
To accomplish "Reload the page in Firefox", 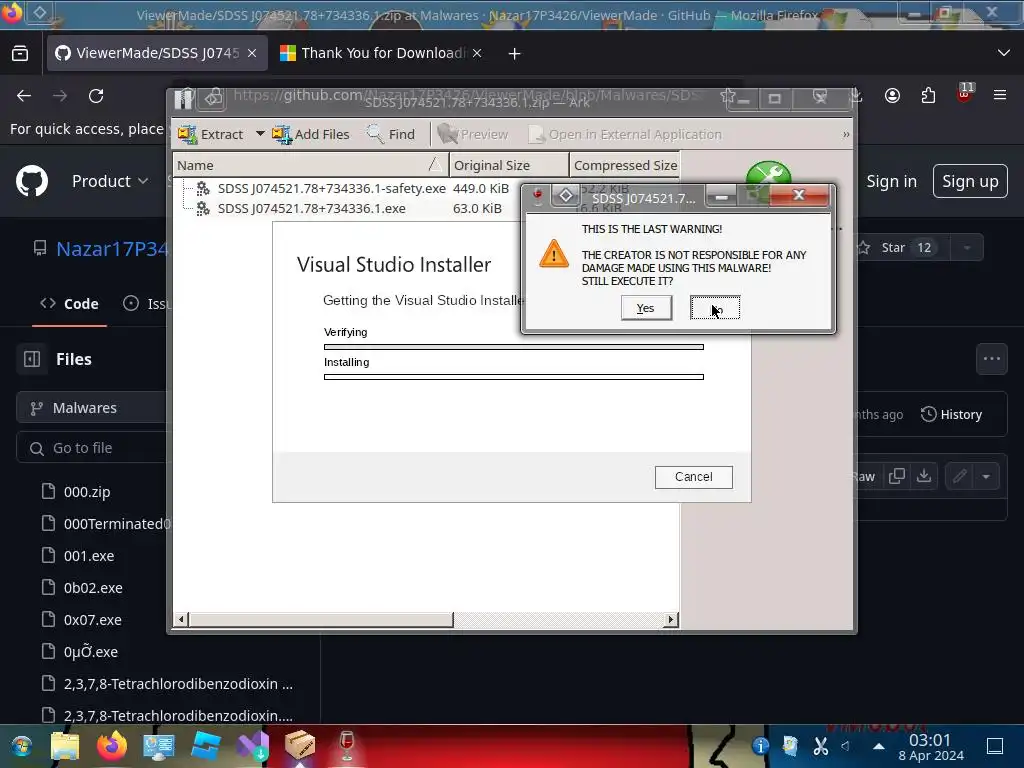I will click(x=96, y=96).
